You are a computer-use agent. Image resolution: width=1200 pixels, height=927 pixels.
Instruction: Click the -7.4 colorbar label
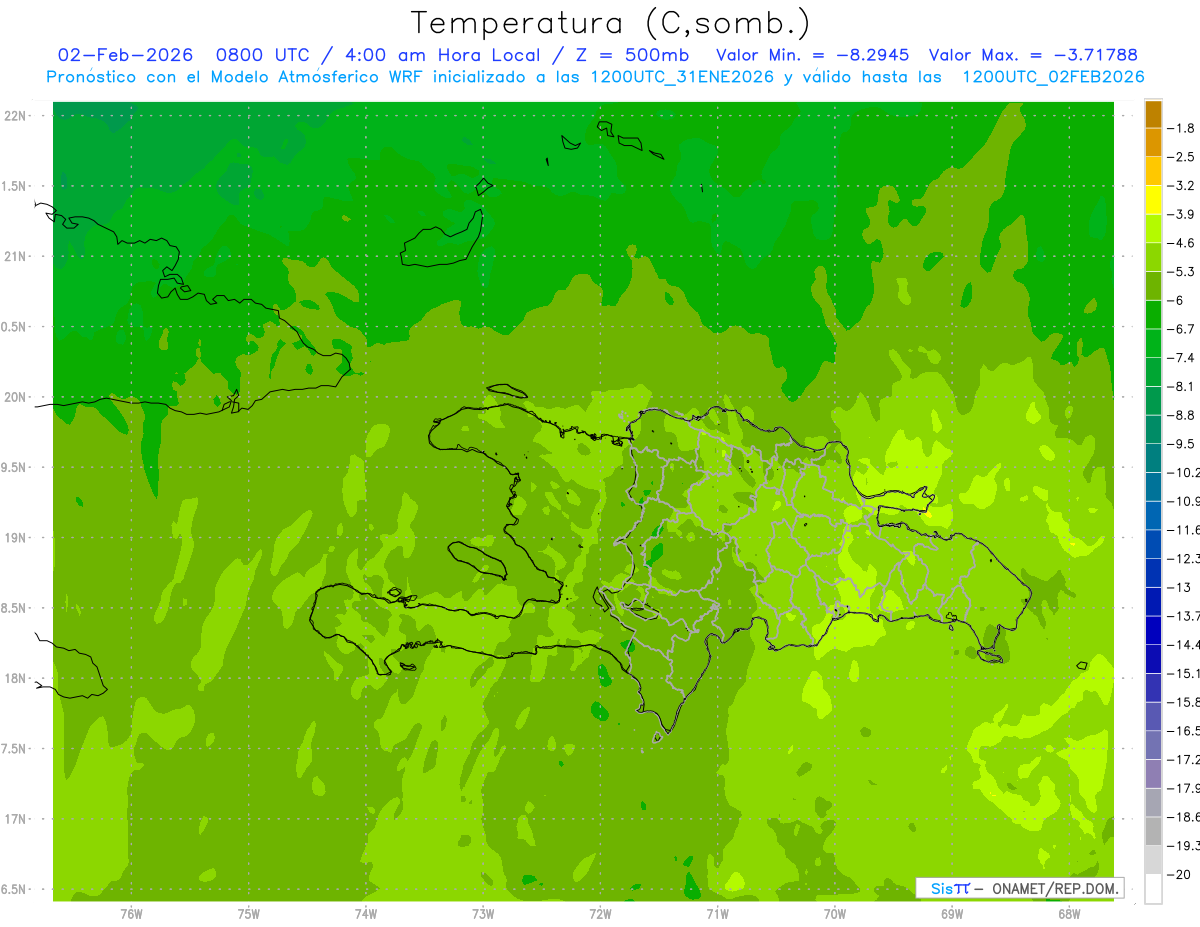(x=1183, y=358)
